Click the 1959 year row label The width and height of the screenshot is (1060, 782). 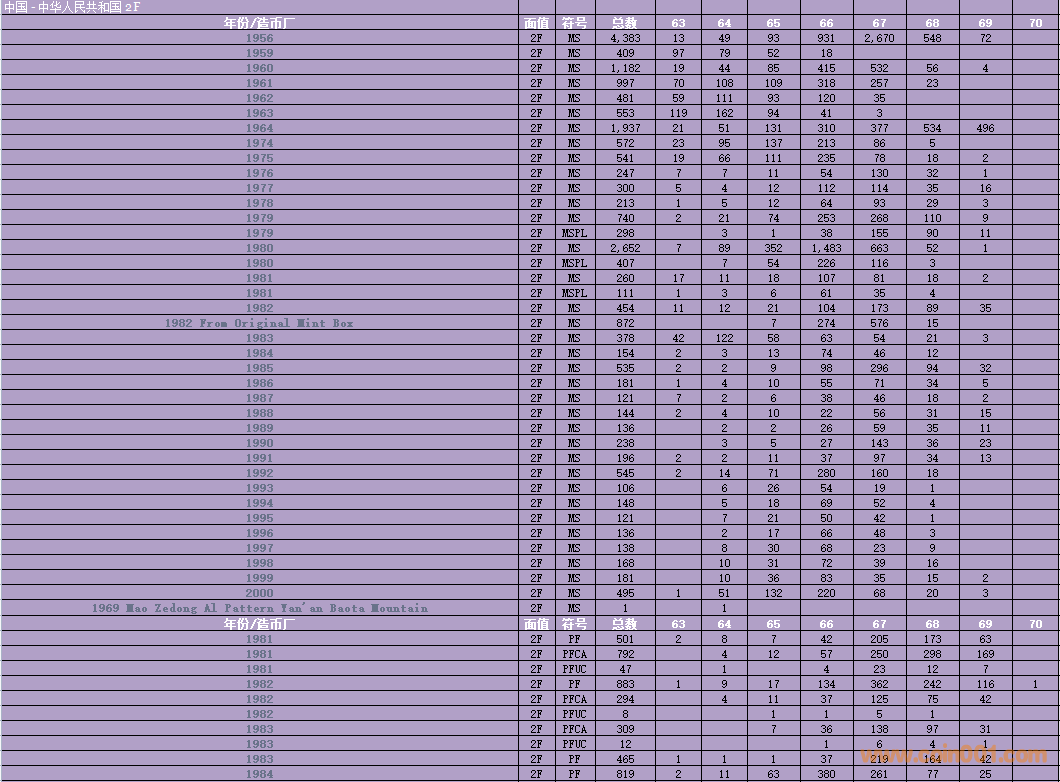pos(259,53)
